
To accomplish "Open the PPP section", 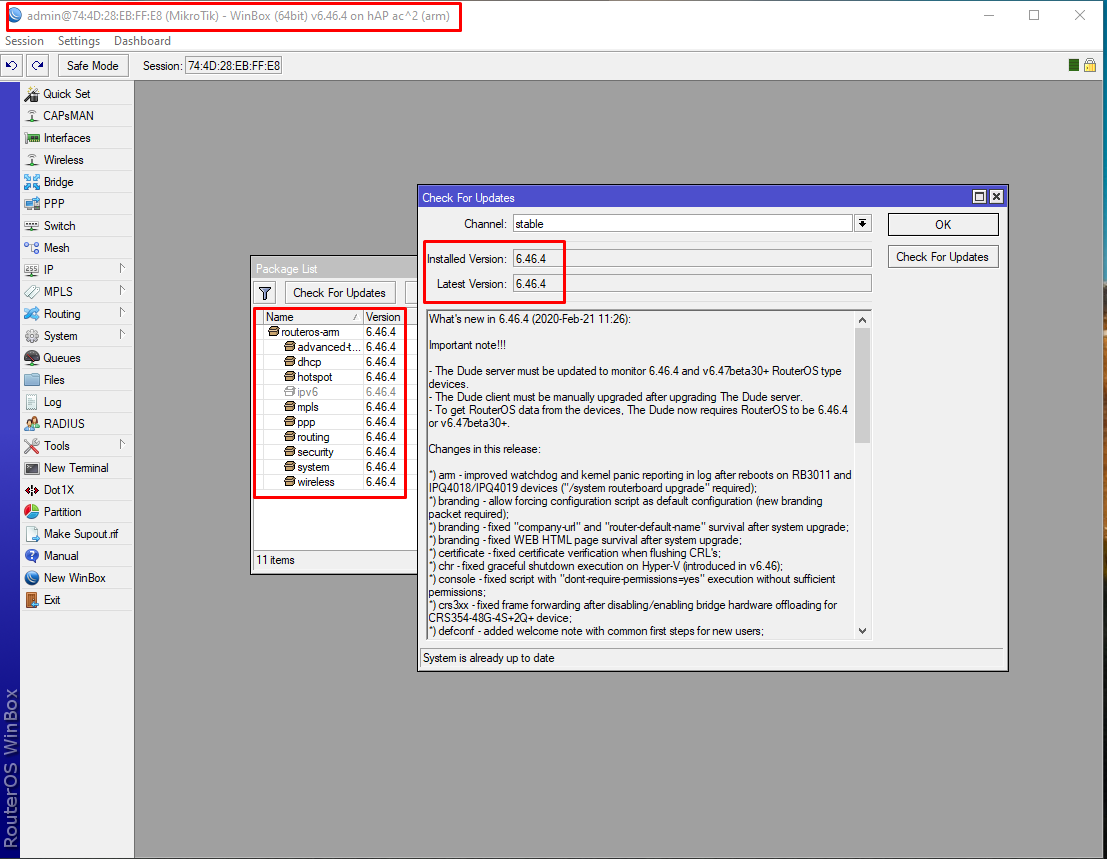I will tap(77, 204).
